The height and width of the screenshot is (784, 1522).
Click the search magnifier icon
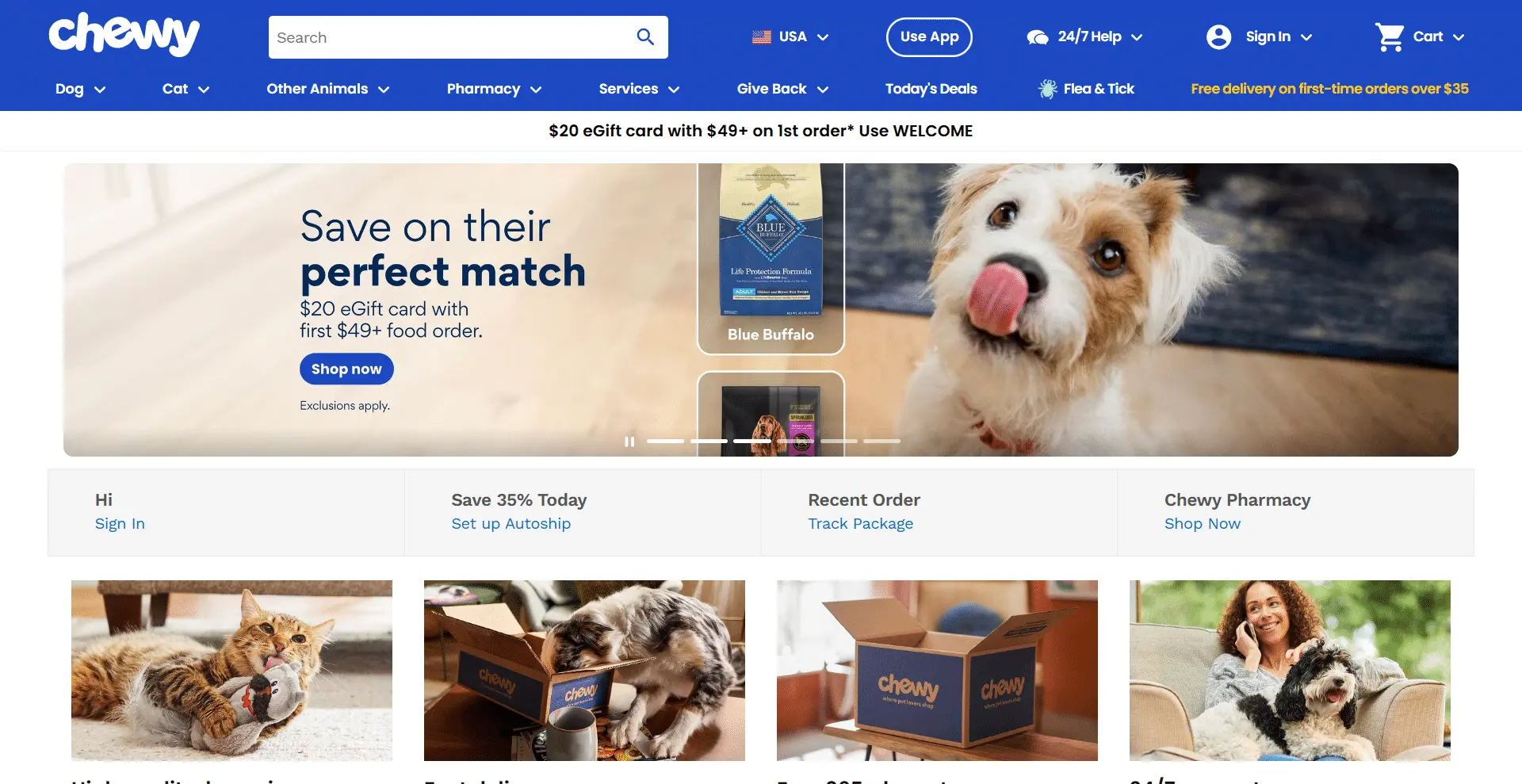point(645,37)
